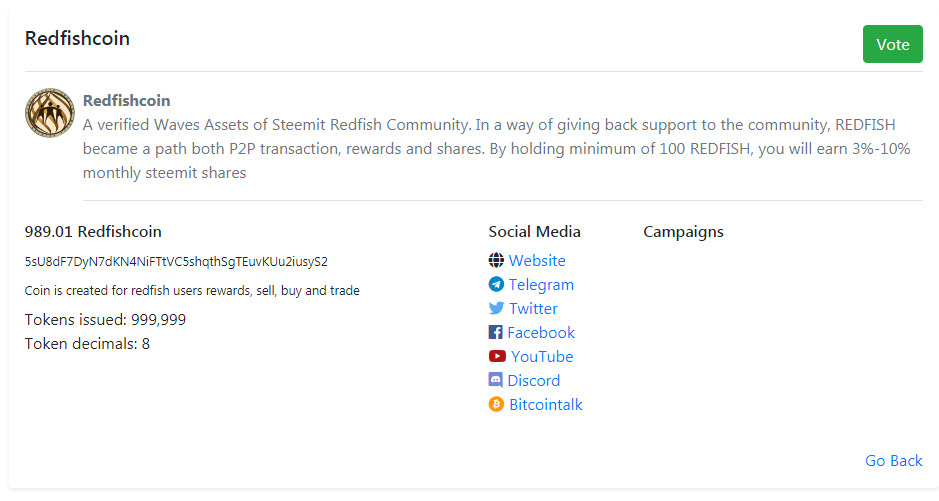The width and height of the screenshot is (939, 501).
Task: Click the asset ID address string
Action: pos(176,262)
